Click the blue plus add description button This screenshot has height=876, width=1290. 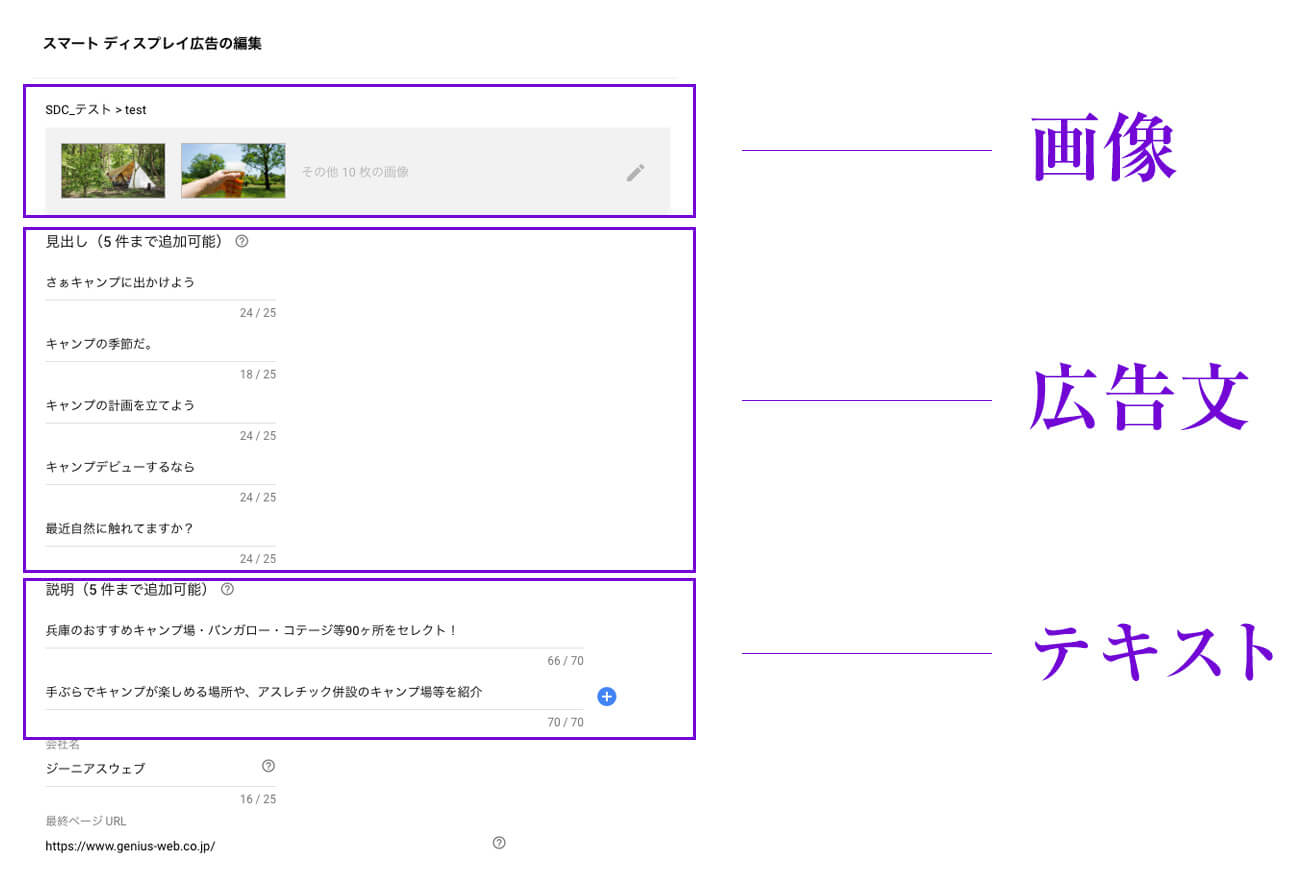point(606,697)
